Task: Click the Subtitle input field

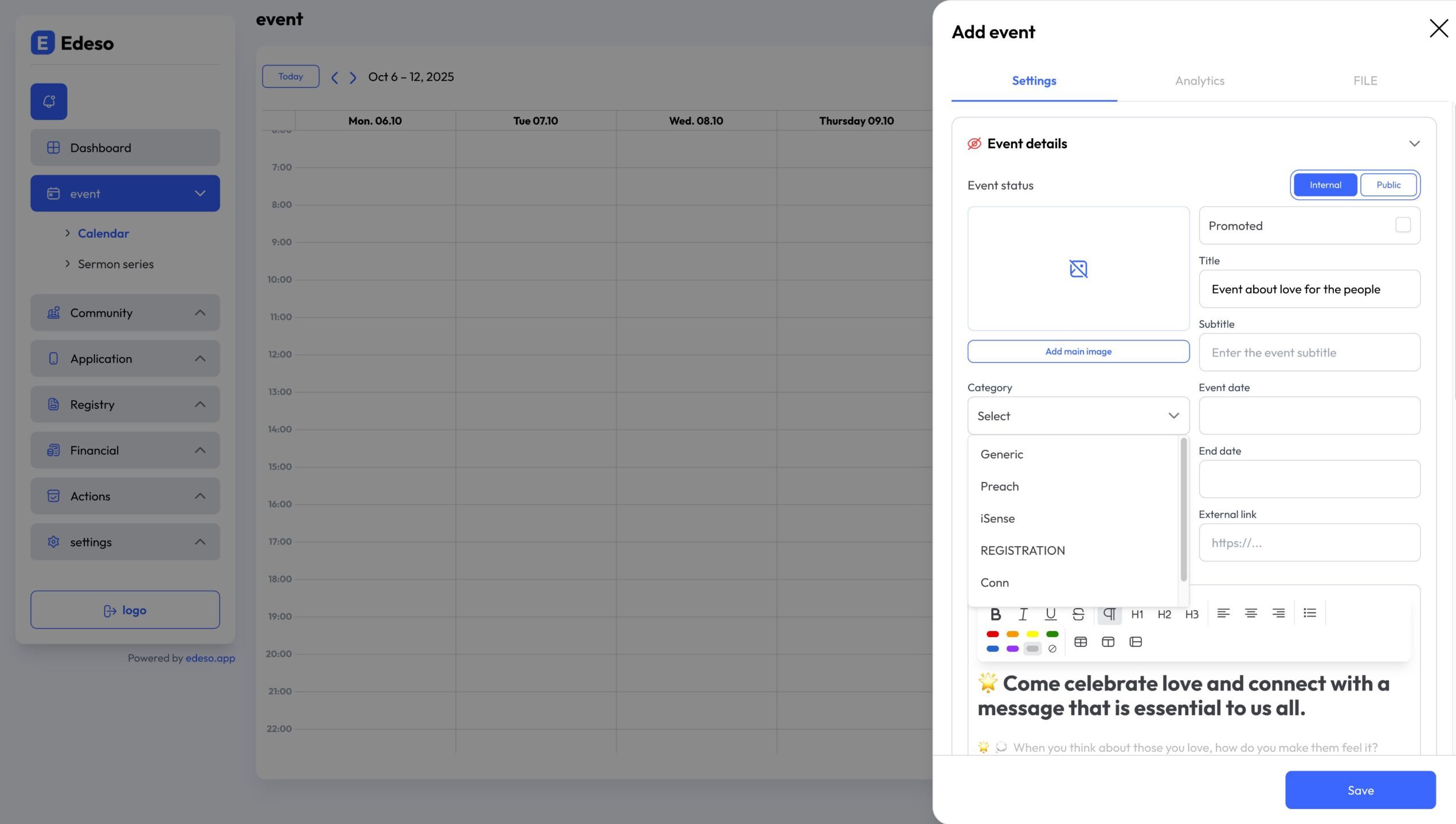Action: pos(1309,352)
